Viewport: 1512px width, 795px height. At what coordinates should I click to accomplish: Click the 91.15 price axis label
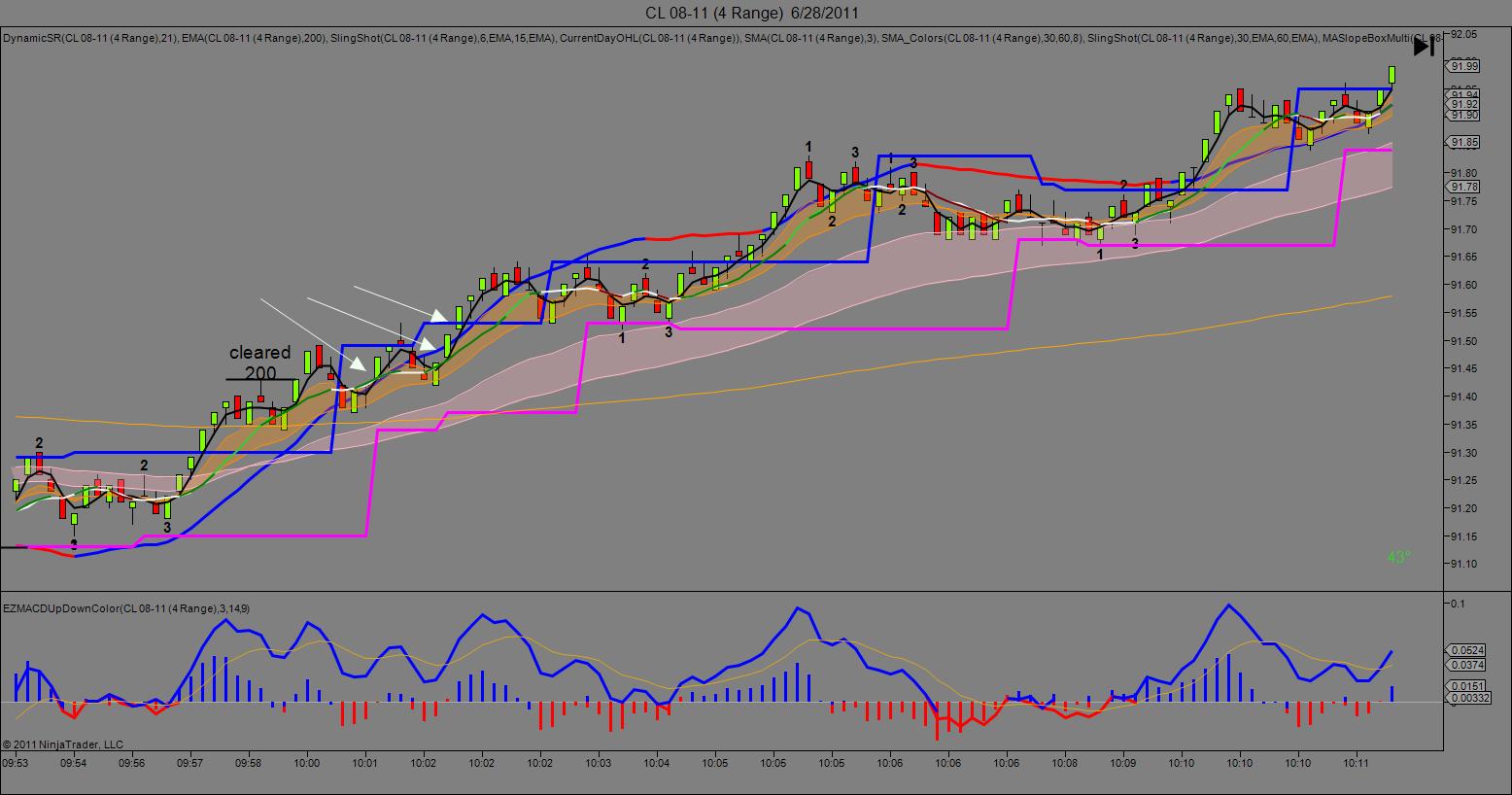pyautogui.click(x=1463, y=536)
